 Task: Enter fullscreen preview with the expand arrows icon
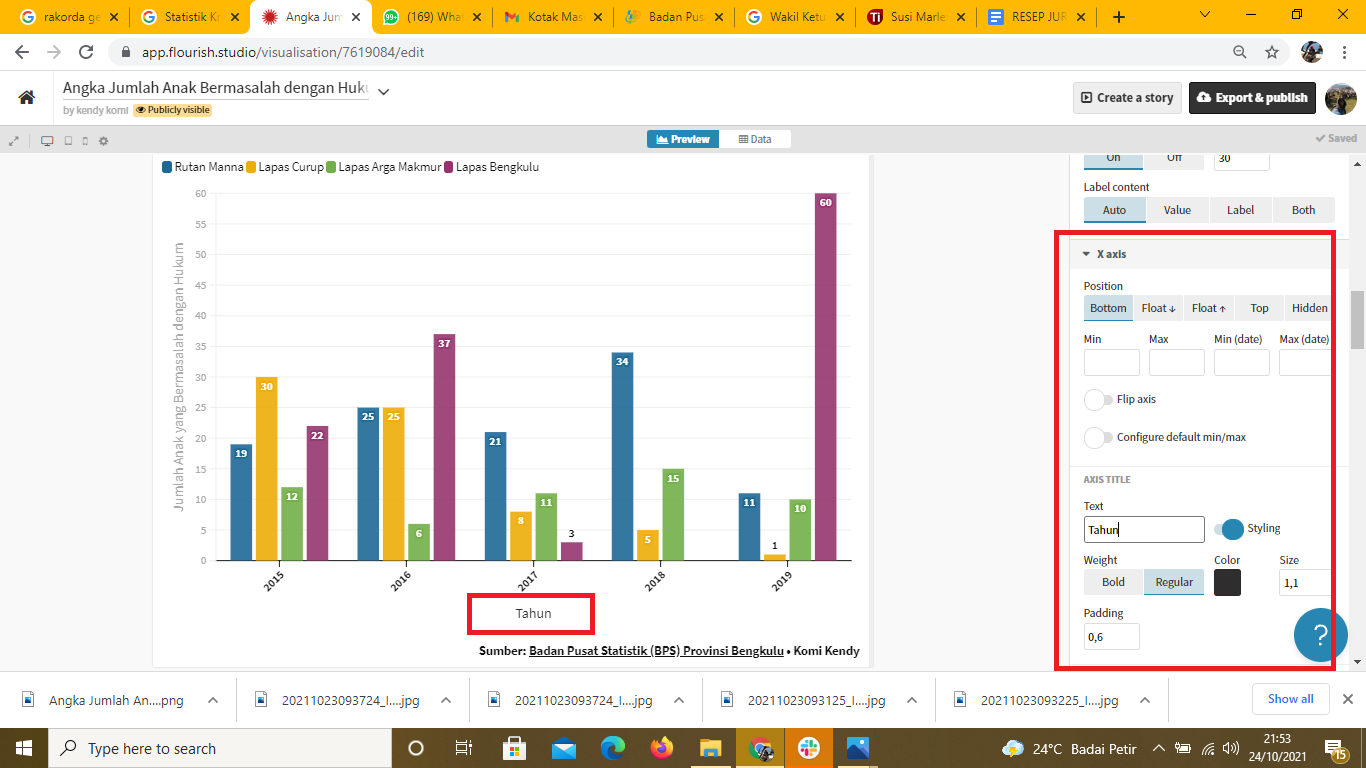tap(14, 141)
